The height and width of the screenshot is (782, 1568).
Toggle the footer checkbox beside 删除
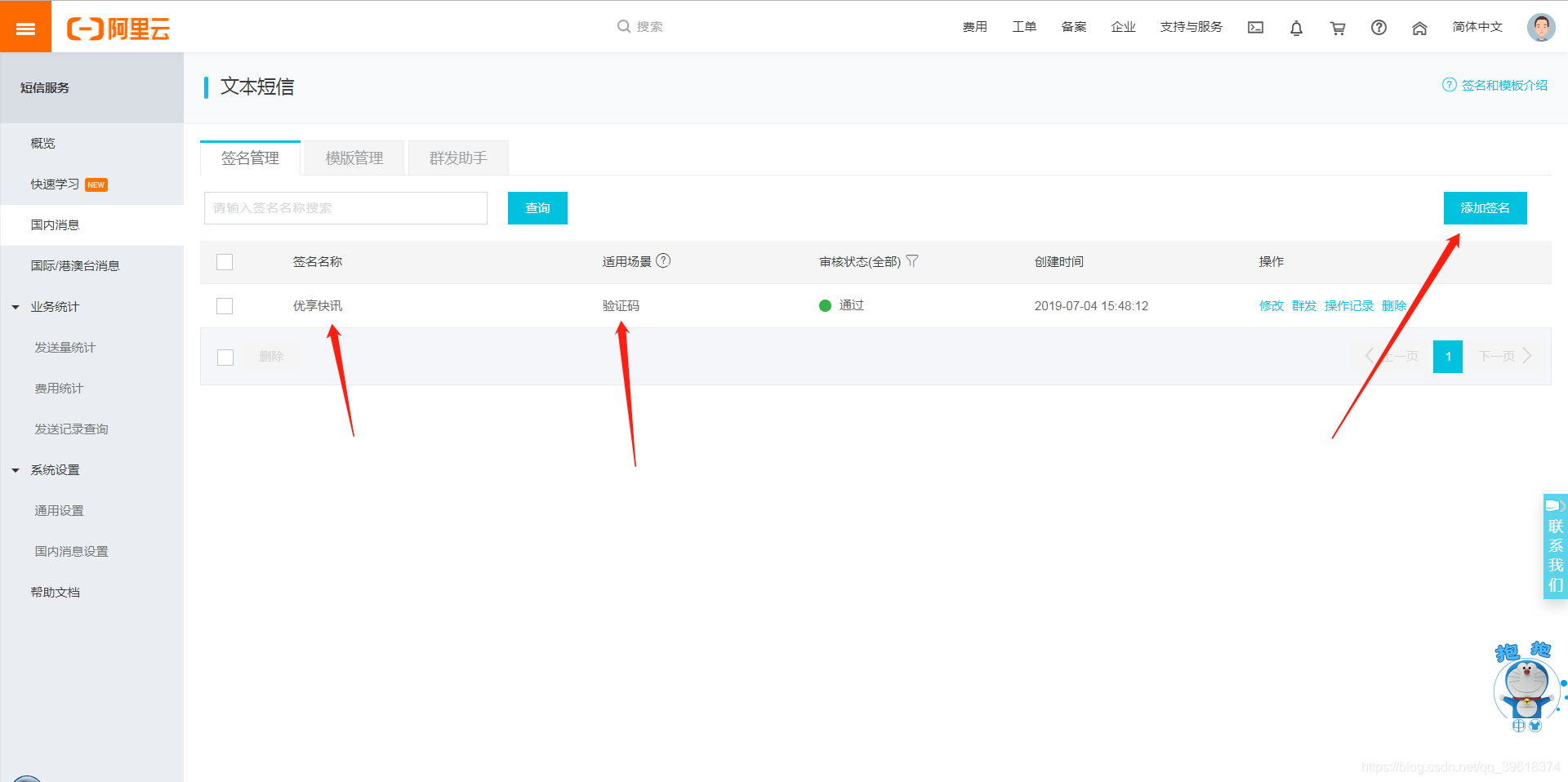[225, 358]
